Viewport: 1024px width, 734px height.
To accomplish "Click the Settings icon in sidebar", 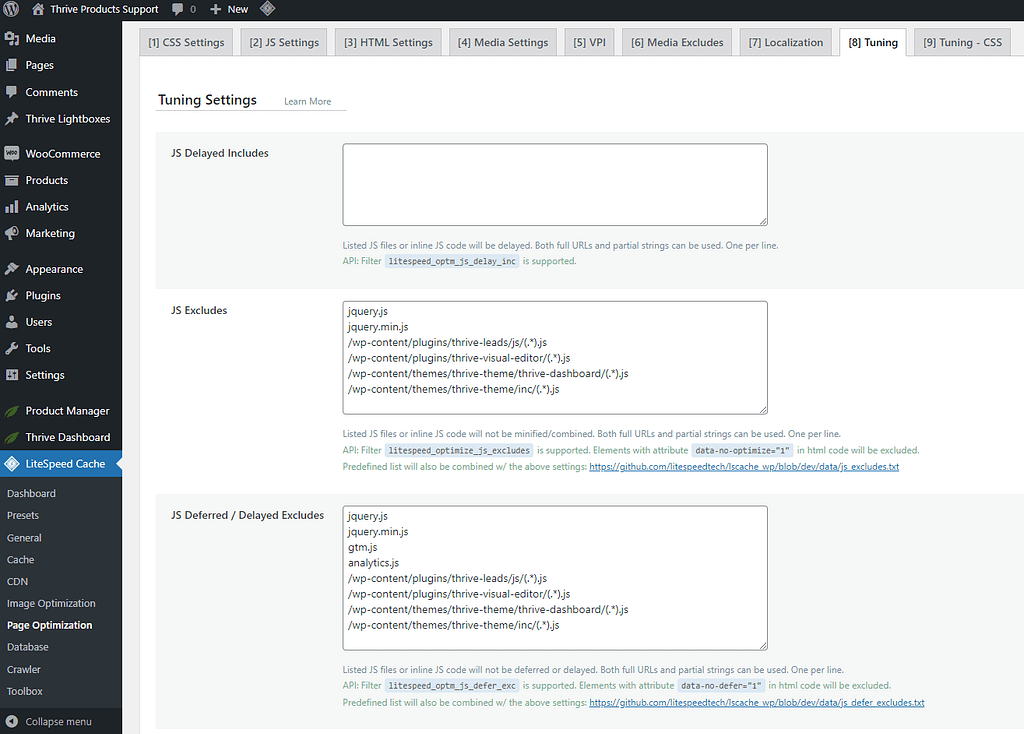I will pos(11,375).
